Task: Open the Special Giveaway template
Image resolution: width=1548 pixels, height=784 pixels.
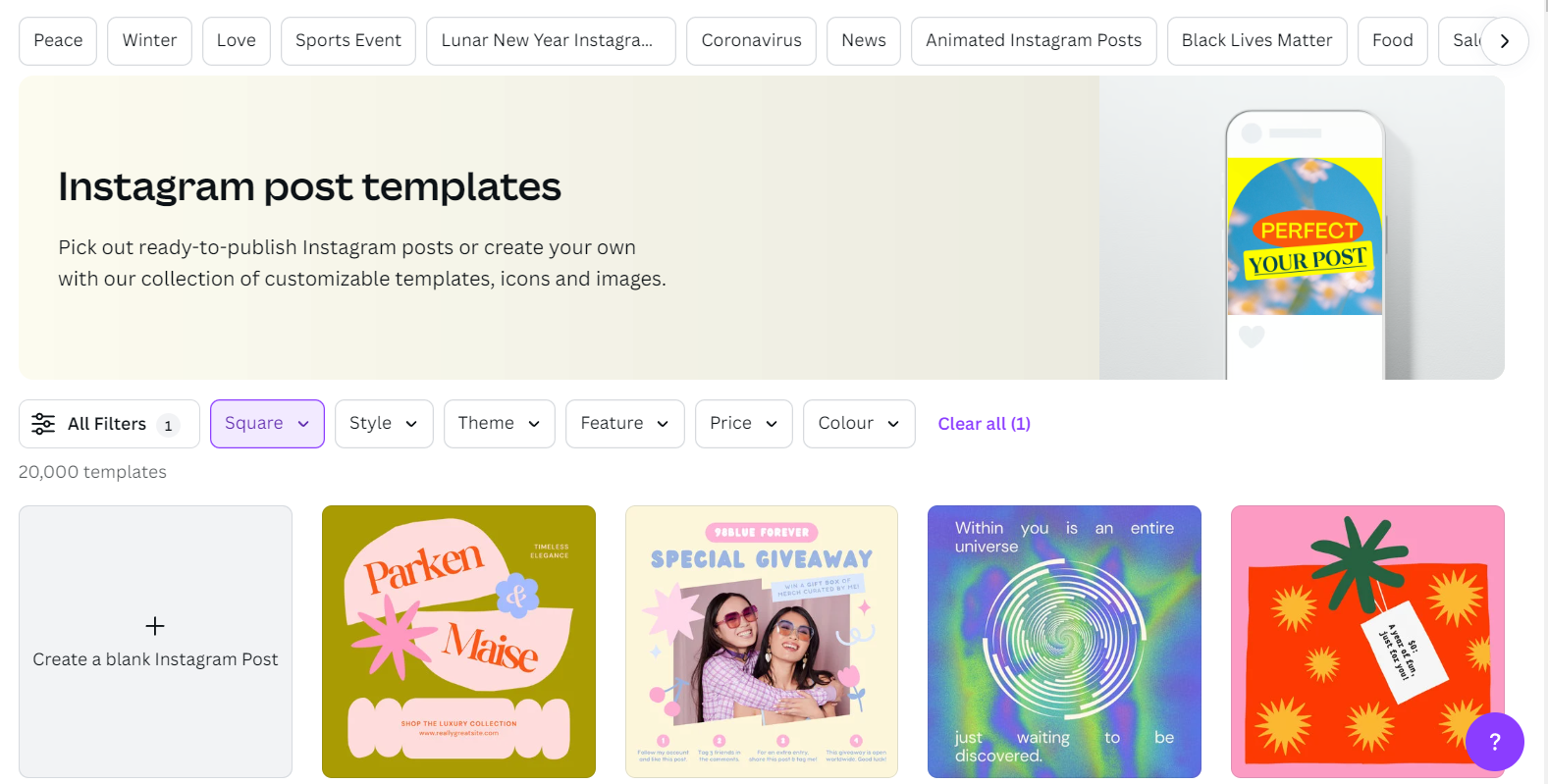Action: 762,642
